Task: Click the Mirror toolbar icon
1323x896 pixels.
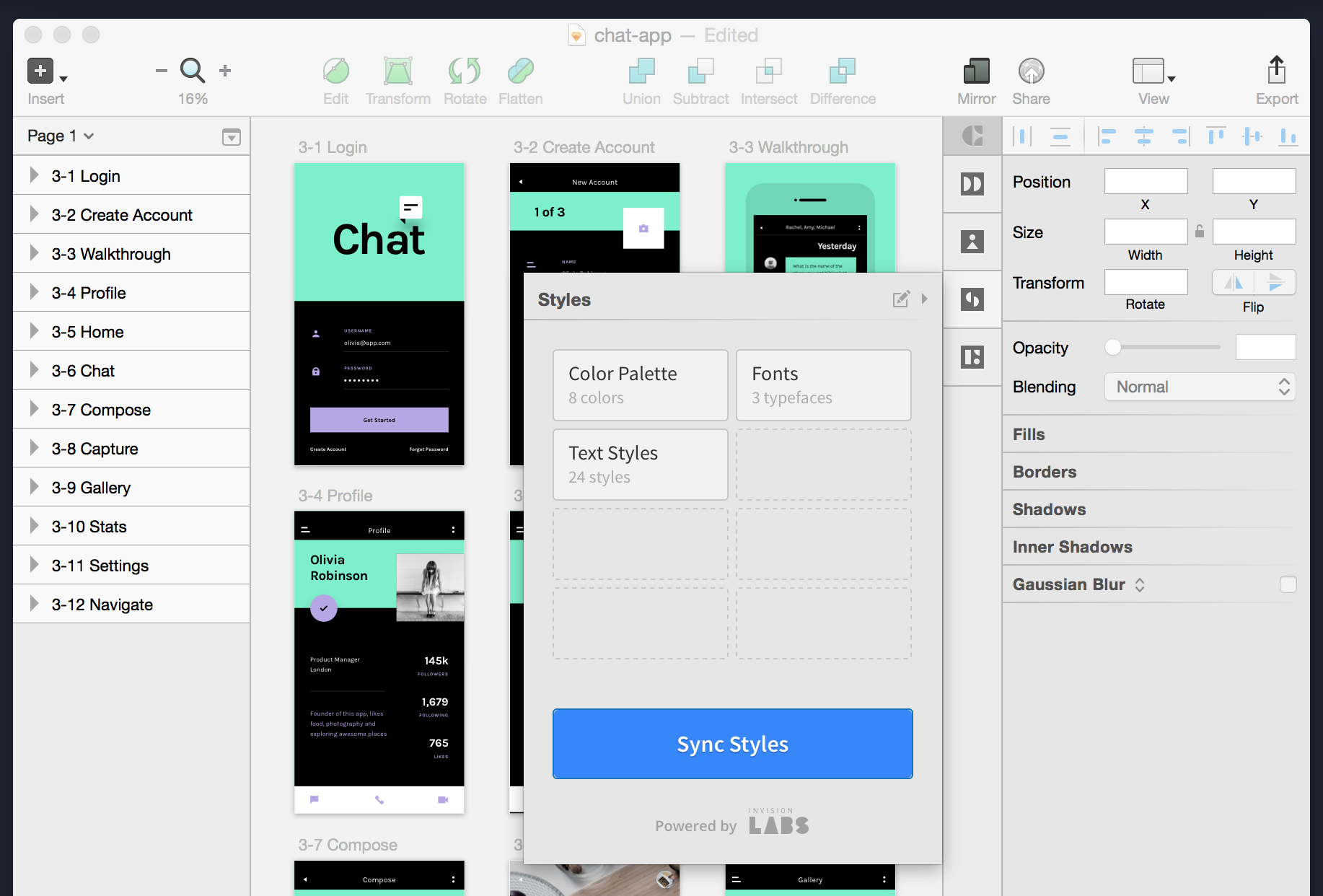Action: (976, 71)
